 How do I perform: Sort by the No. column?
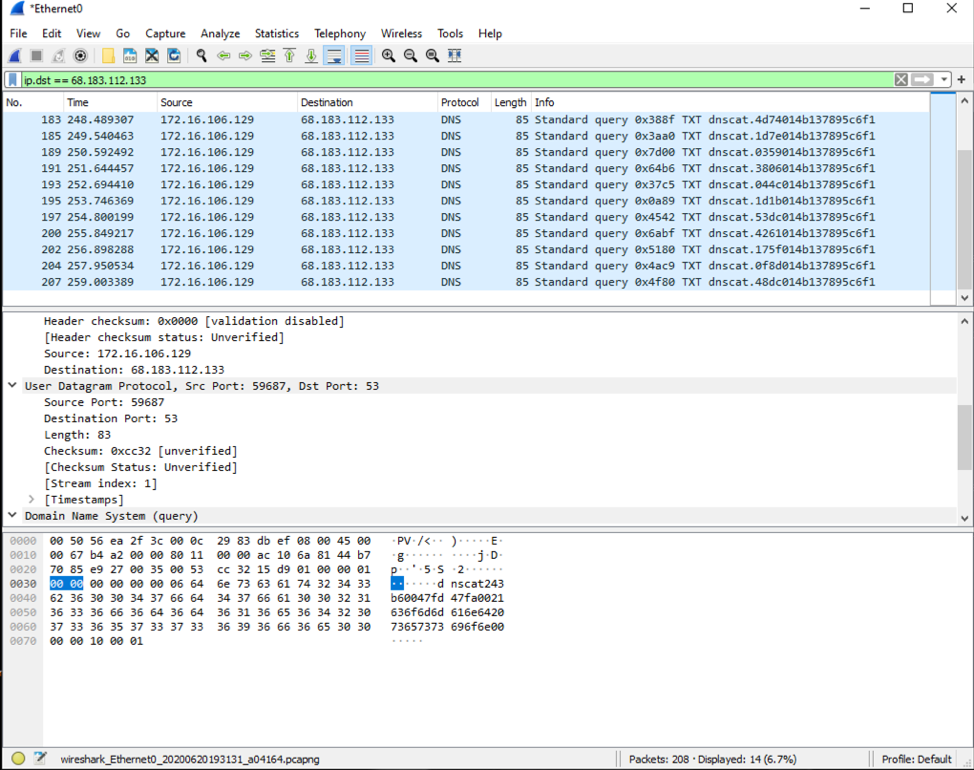pyautogui.click(x=34, y=102)
